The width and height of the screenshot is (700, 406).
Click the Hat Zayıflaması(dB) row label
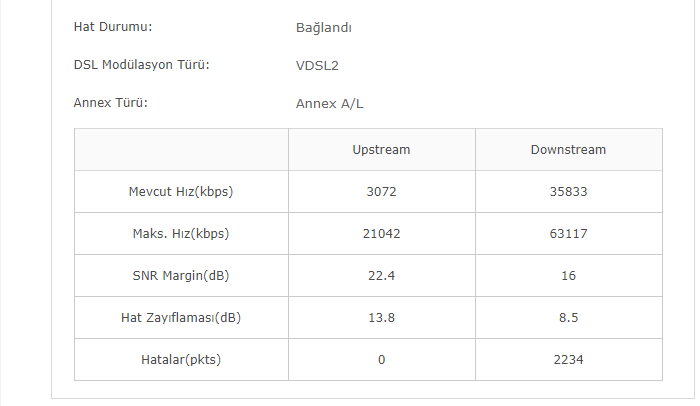(x=181, y=318)
